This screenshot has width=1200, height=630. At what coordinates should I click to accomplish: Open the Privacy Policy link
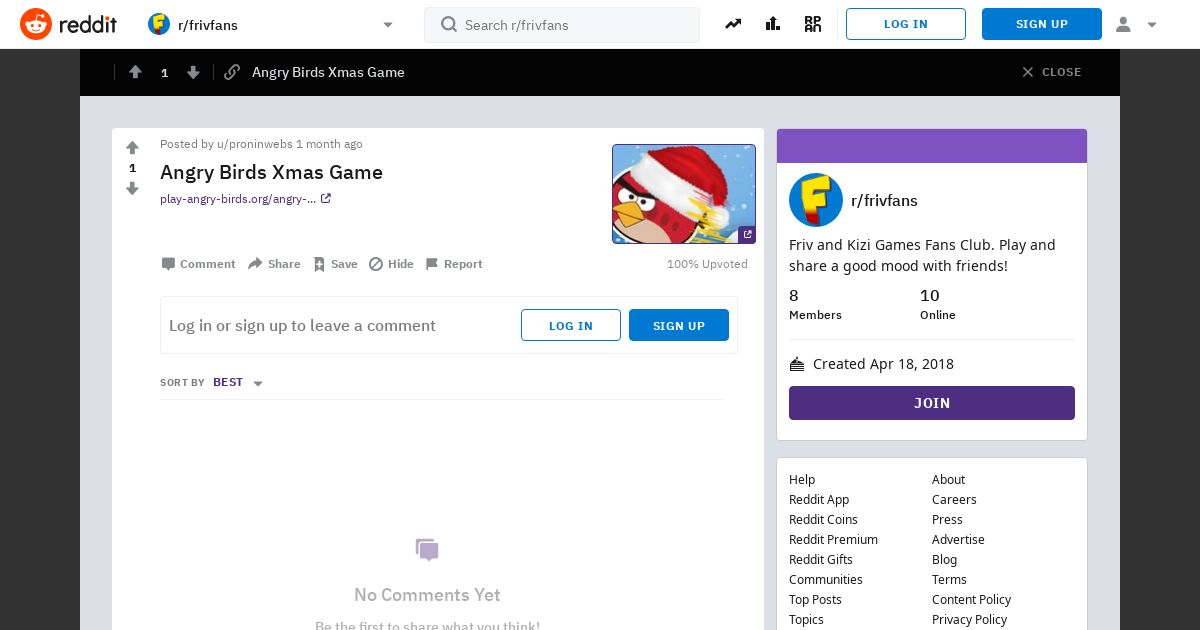969,620
